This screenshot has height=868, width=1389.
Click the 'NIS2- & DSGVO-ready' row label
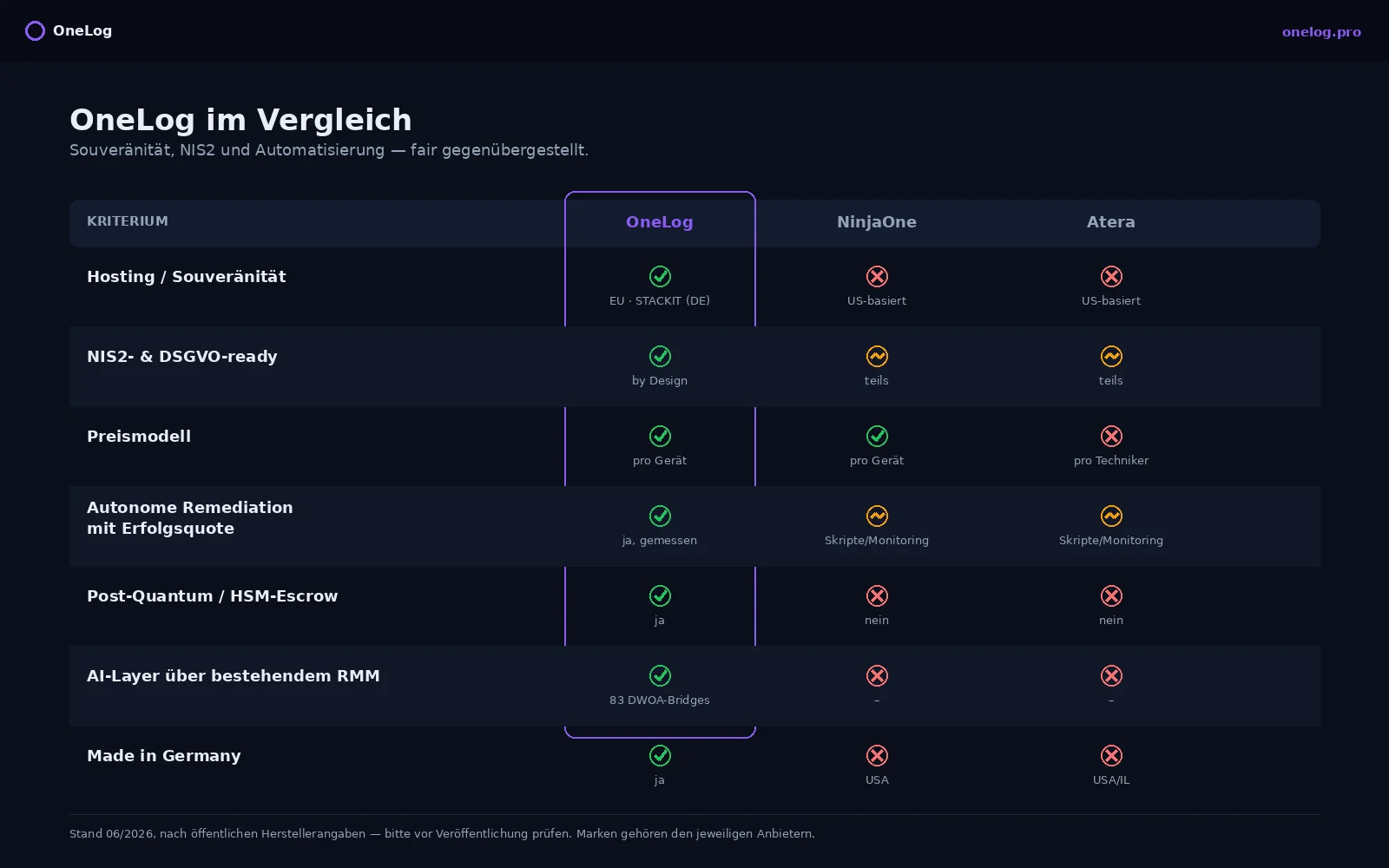[x=182, y=357]
